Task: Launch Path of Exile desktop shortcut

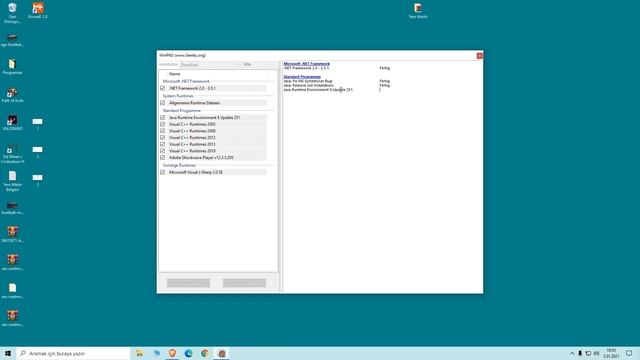Action: 12,95
